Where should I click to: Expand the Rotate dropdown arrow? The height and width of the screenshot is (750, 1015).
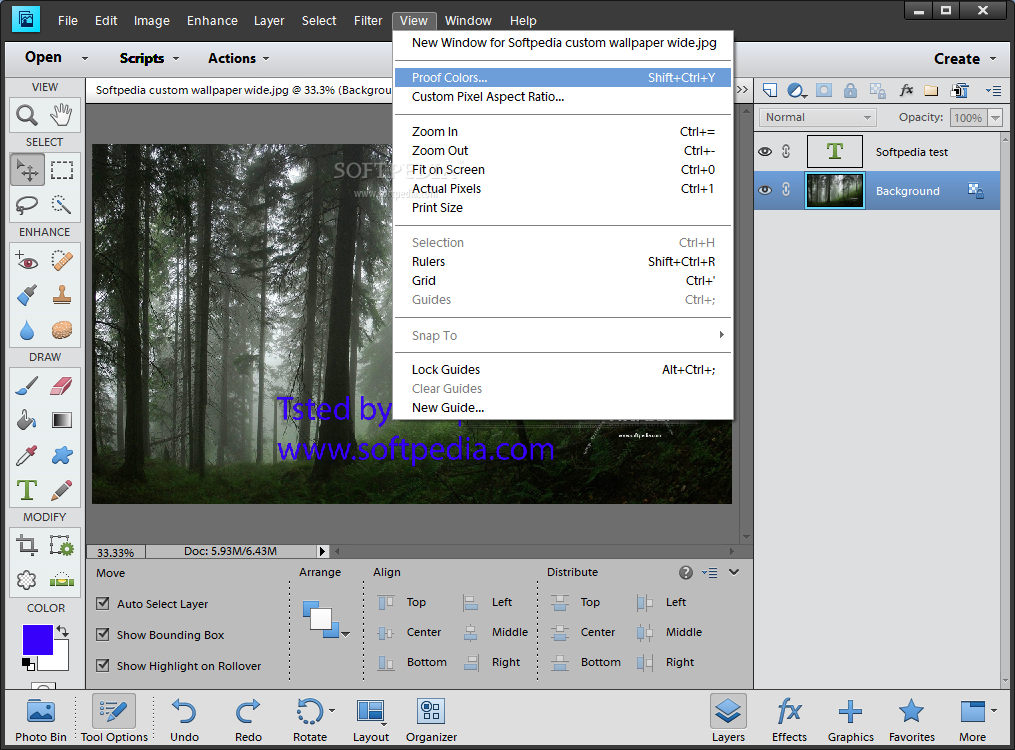coord(332,711)
